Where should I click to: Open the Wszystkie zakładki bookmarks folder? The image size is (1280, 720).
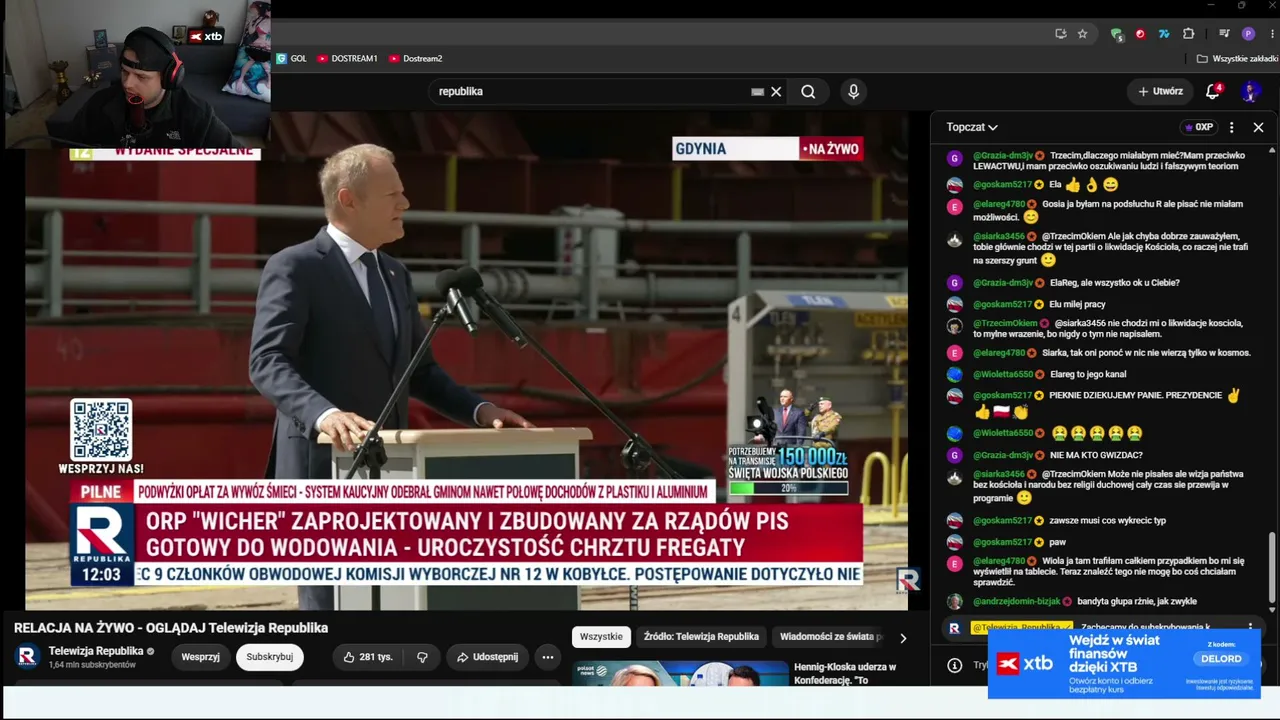click(x=1237, y=59)
